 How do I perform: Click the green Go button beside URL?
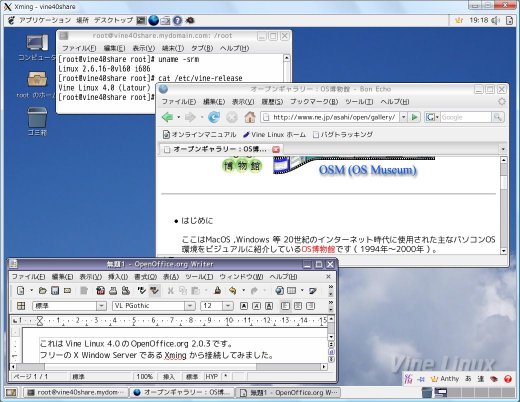pos(414,117)
